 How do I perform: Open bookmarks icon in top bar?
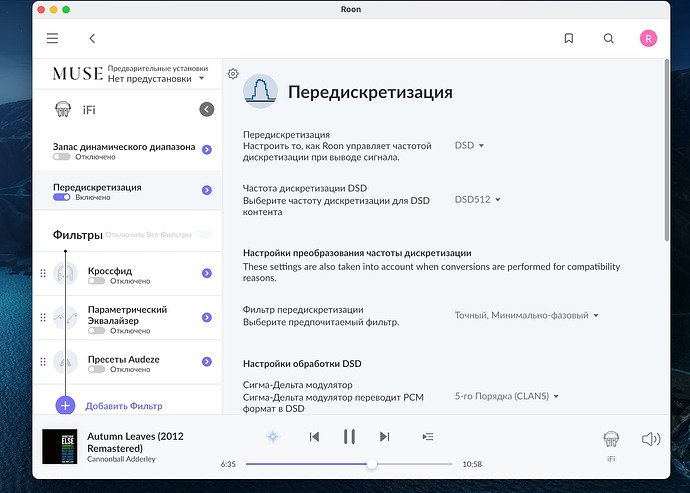tap(569, 38)
